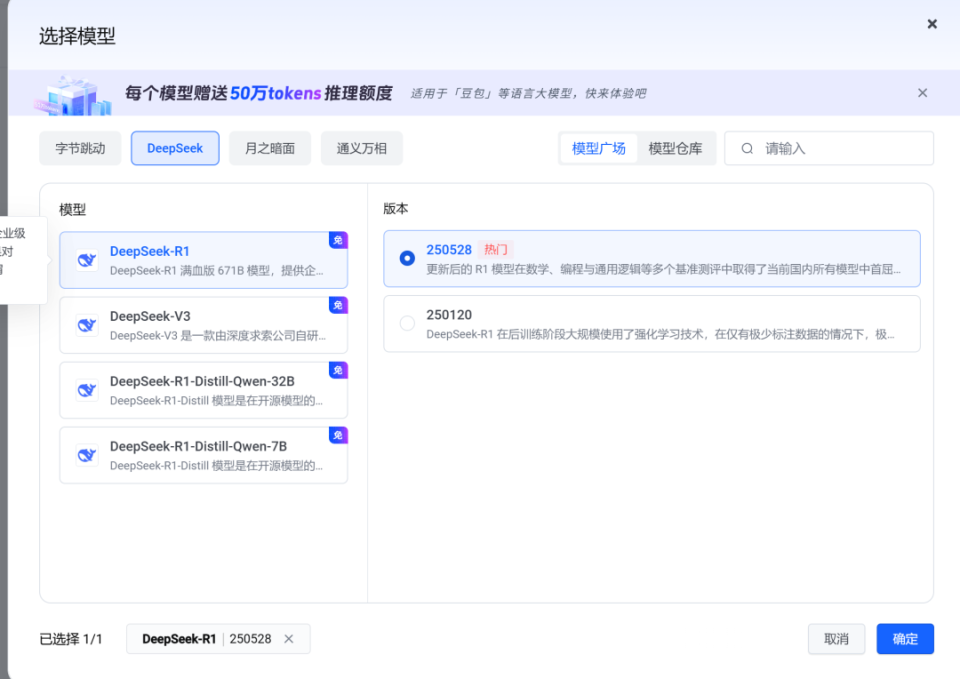Click the 取消 button

click(836, 639)
